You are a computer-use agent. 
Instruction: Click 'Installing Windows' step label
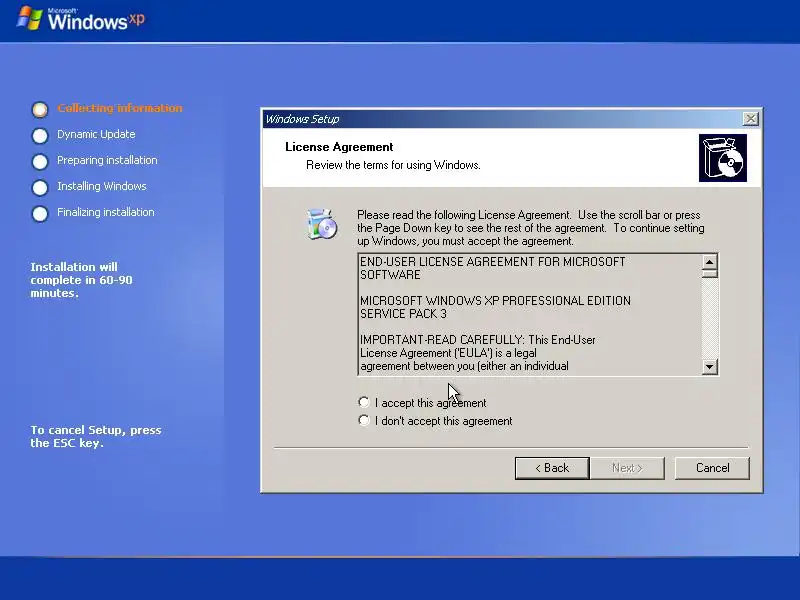(x=102, y=186)
